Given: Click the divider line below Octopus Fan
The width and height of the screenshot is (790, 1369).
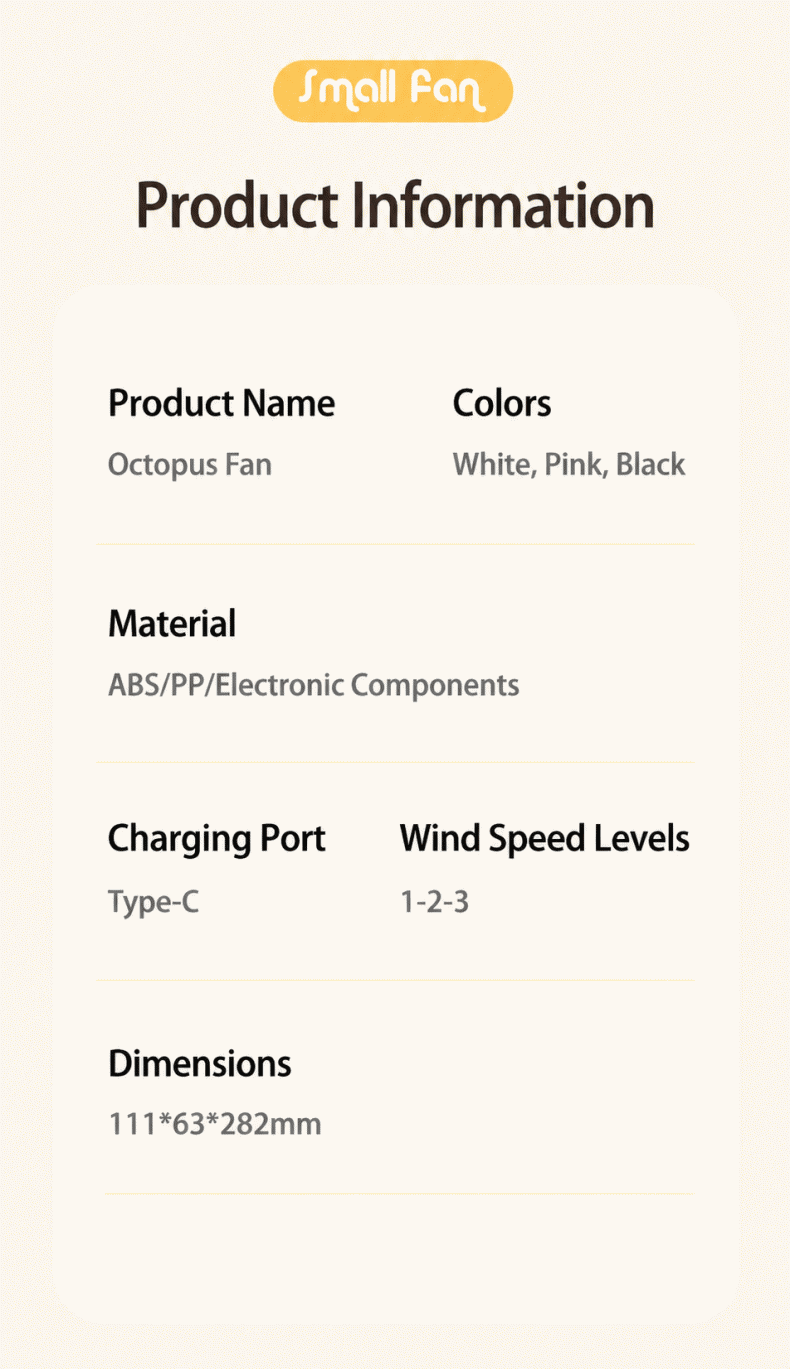Looking at the screenshot, I should click(395, 544).
